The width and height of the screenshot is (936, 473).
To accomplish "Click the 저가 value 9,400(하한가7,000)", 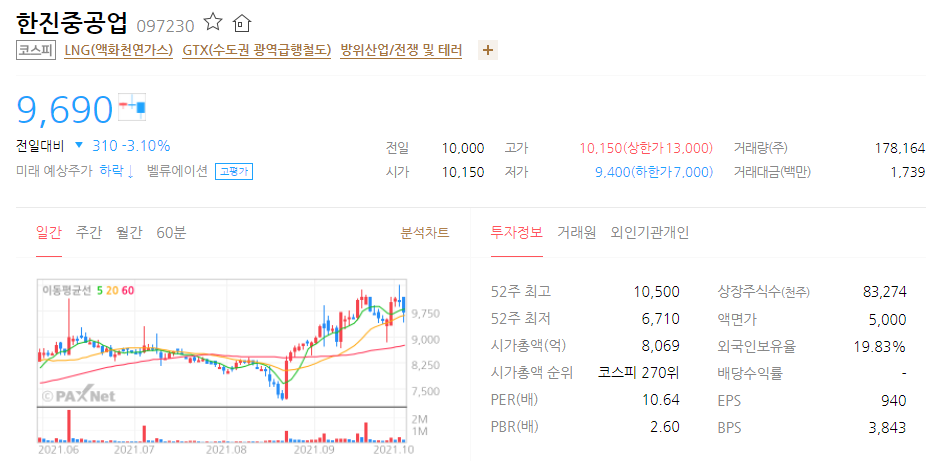I will (654, 172).
